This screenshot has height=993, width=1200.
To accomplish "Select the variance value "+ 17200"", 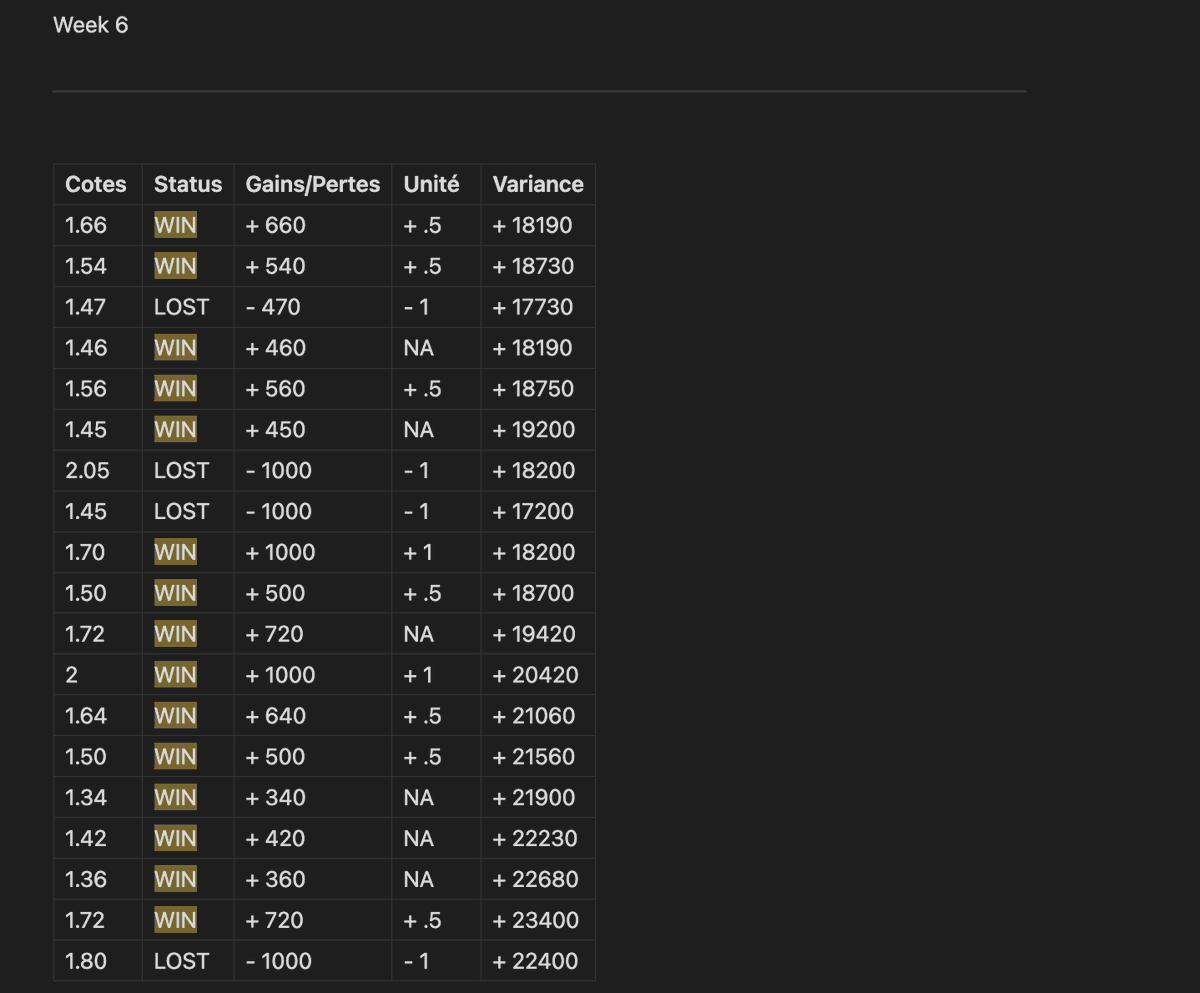I will (x=533, y=511).
